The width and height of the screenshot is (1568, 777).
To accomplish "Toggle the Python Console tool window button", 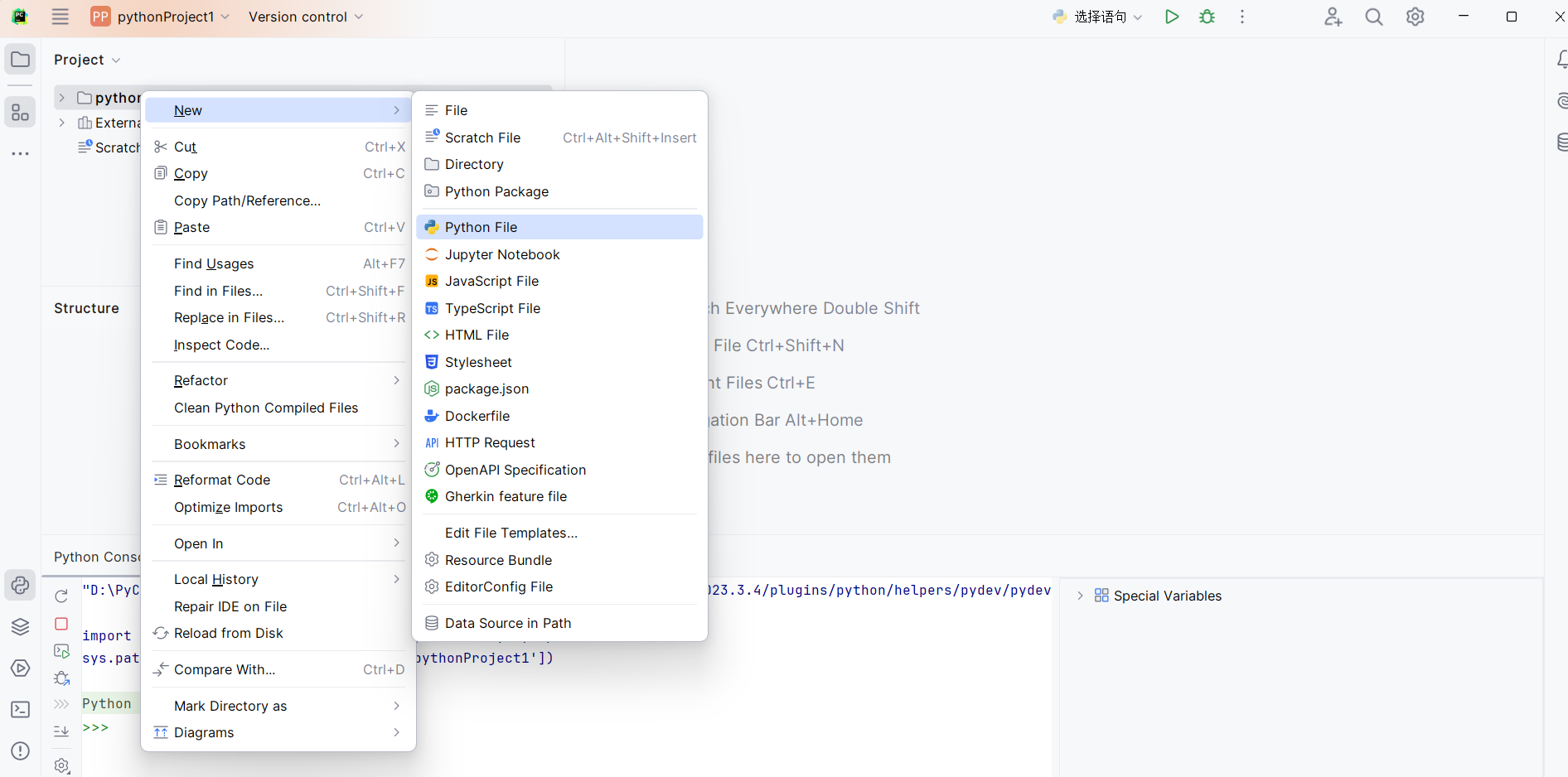I will pyautogui.click(x=21, y=586).
